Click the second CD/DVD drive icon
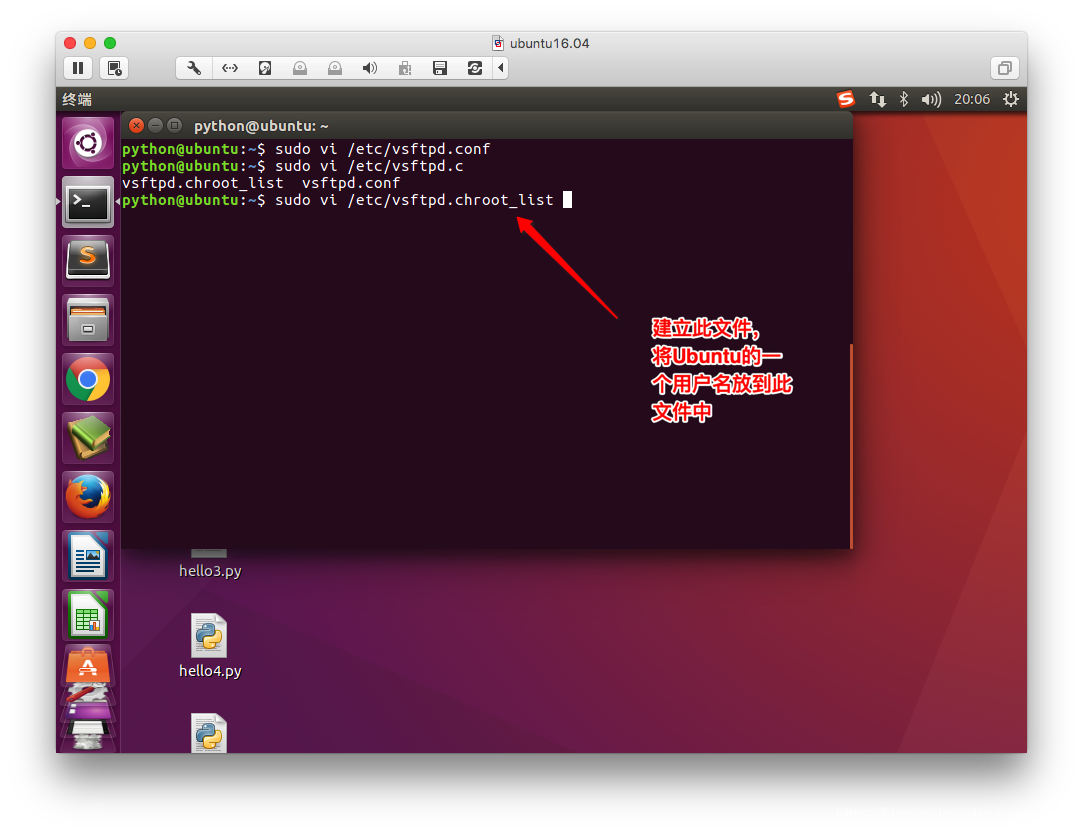This screenshot has width=1083, height=833. 335,68
